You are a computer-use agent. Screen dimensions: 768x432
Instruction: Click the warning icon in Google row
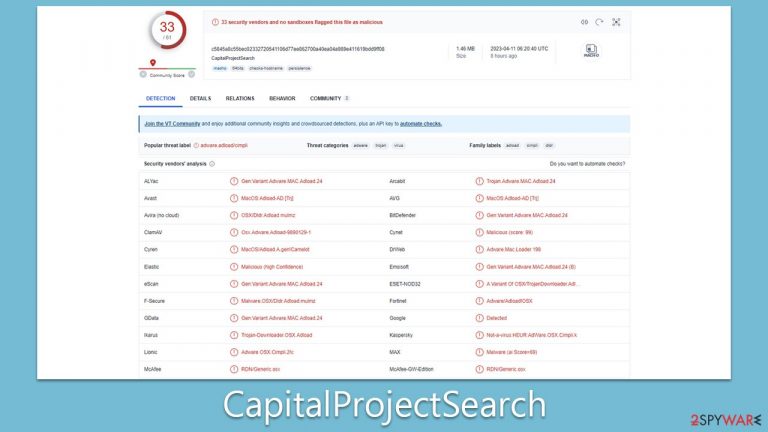[x=480, y=318]
